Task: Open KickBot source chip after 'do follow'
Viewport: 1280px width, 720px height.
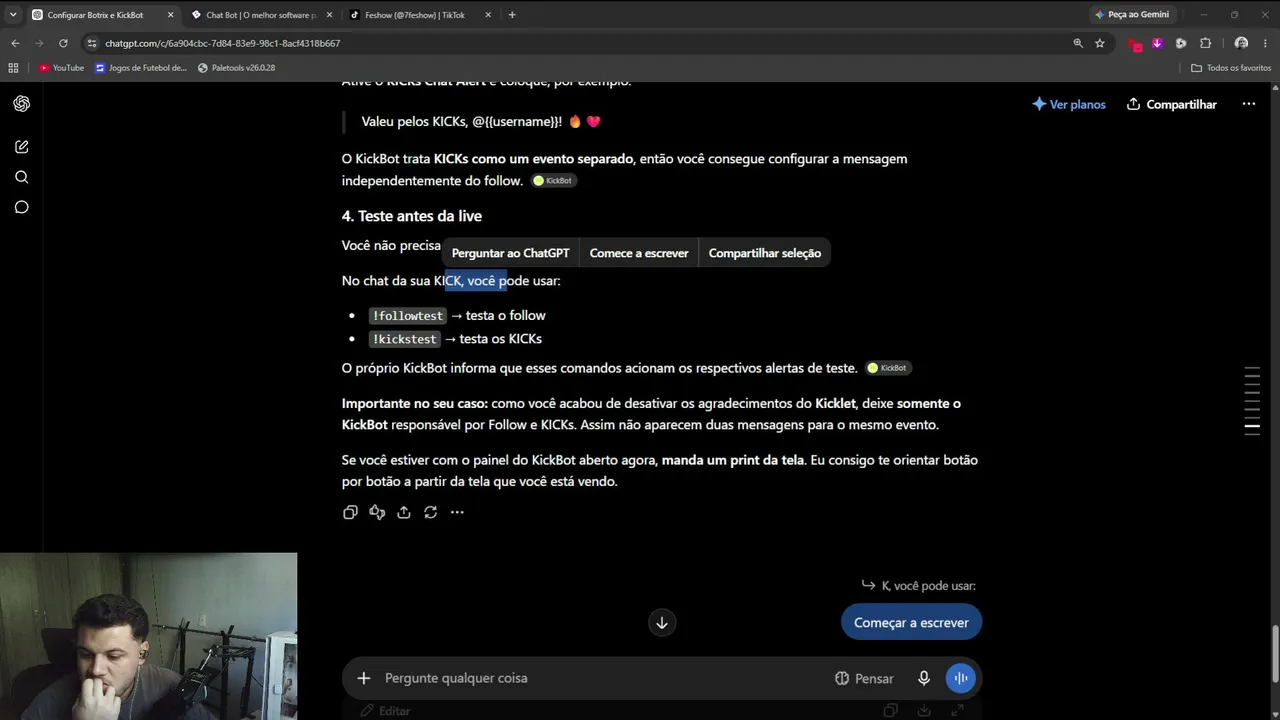Action: point(553,181)
